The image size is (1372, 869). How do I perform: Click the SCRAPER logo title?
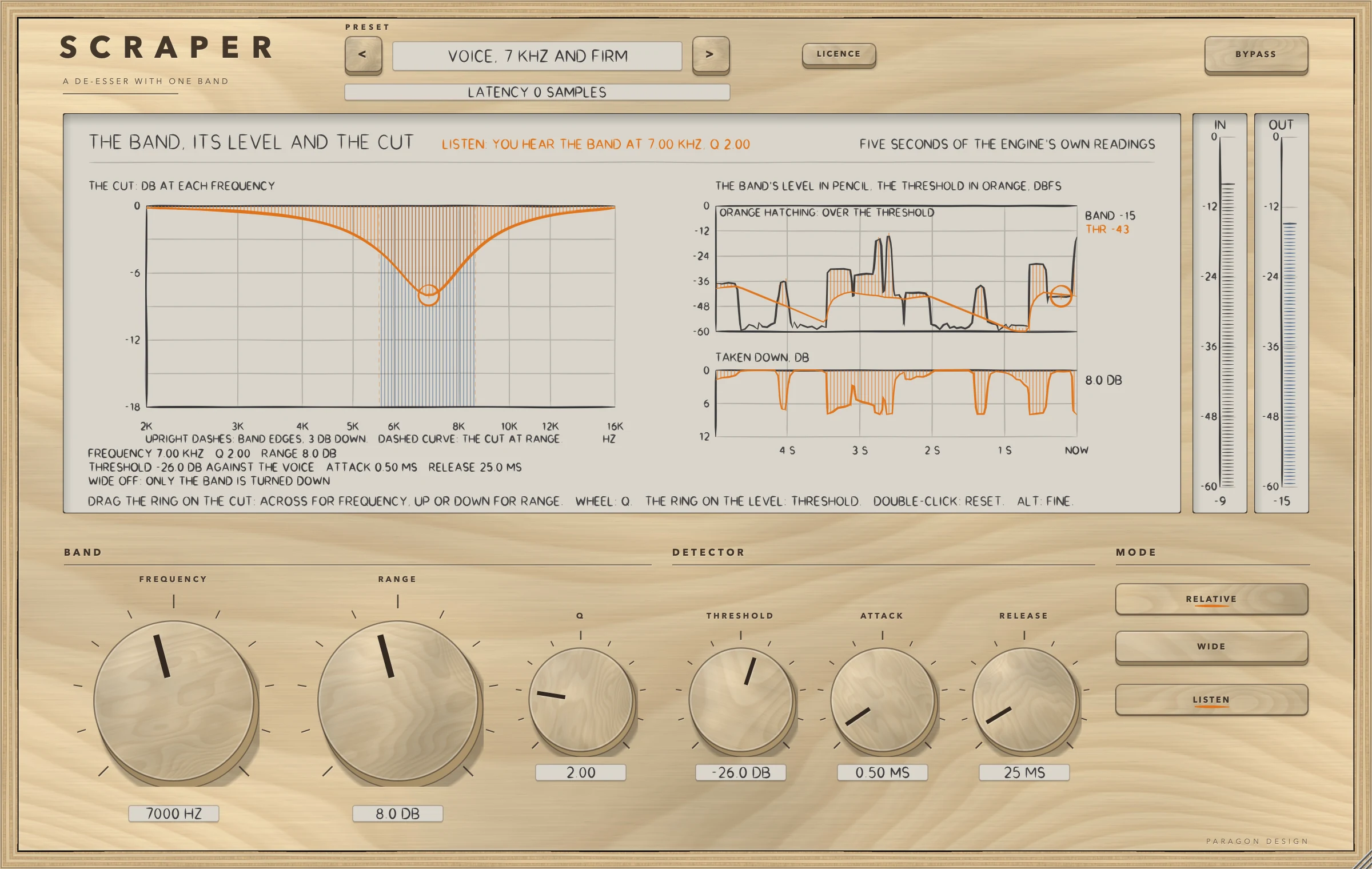pos(167,47)
